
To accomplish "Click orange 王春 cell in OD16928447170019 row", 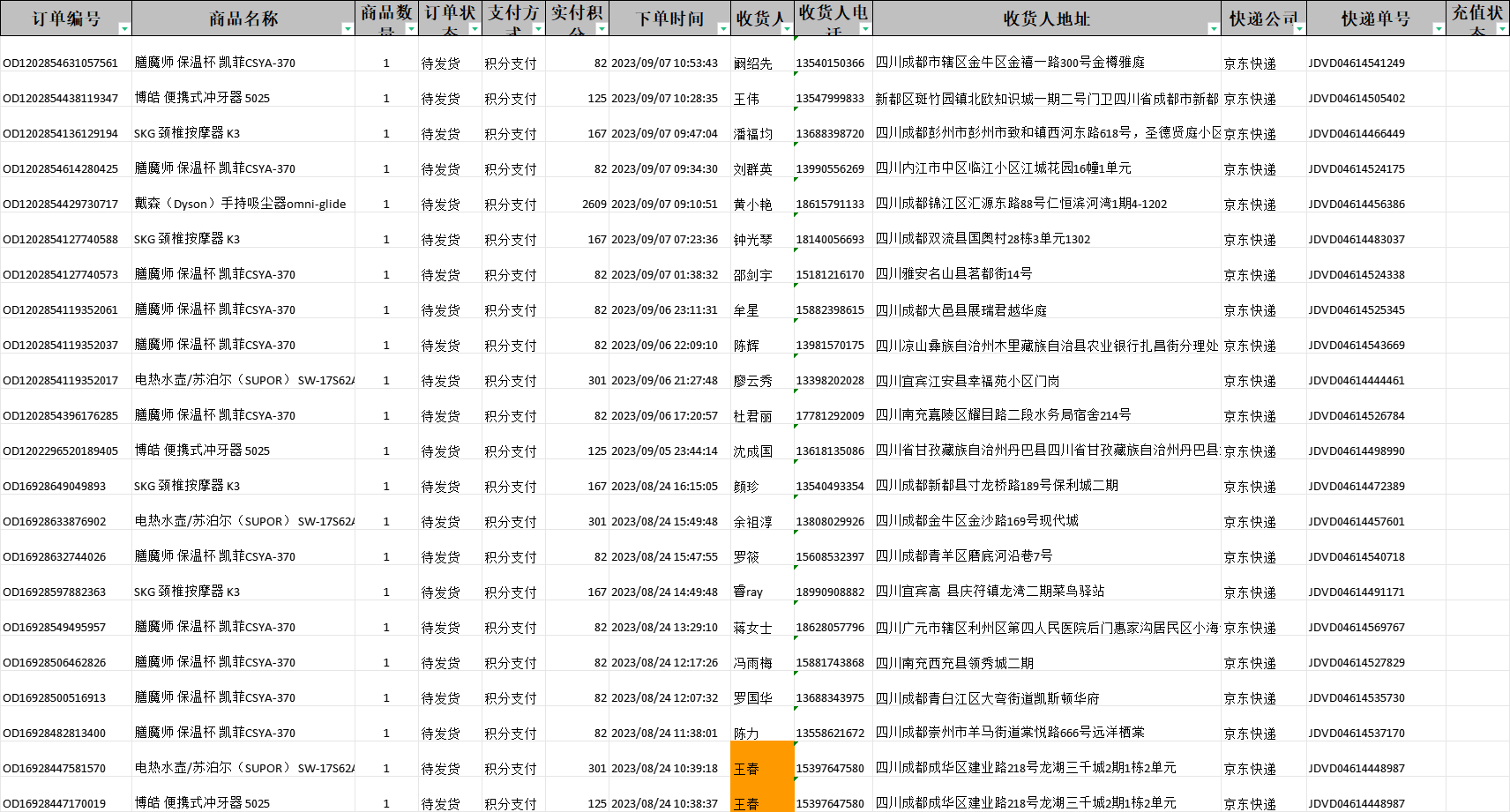I will (x=762, y=795).
